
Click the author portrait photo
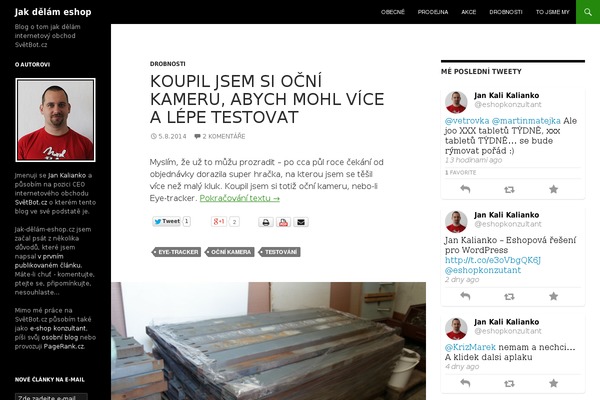(55, 120)
